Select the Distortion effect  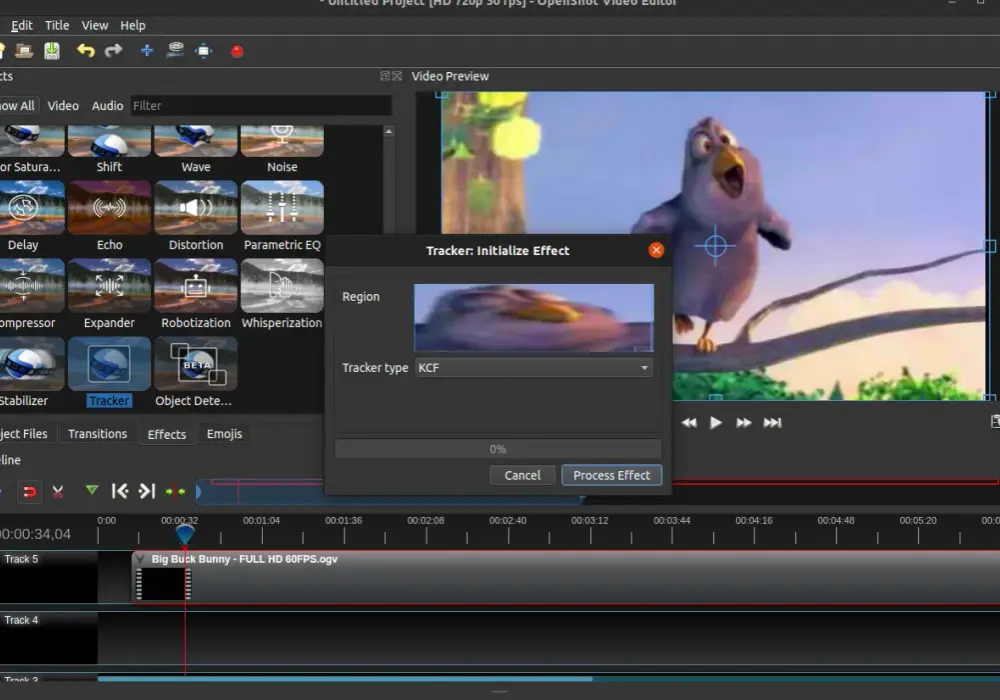coord(196,216)
